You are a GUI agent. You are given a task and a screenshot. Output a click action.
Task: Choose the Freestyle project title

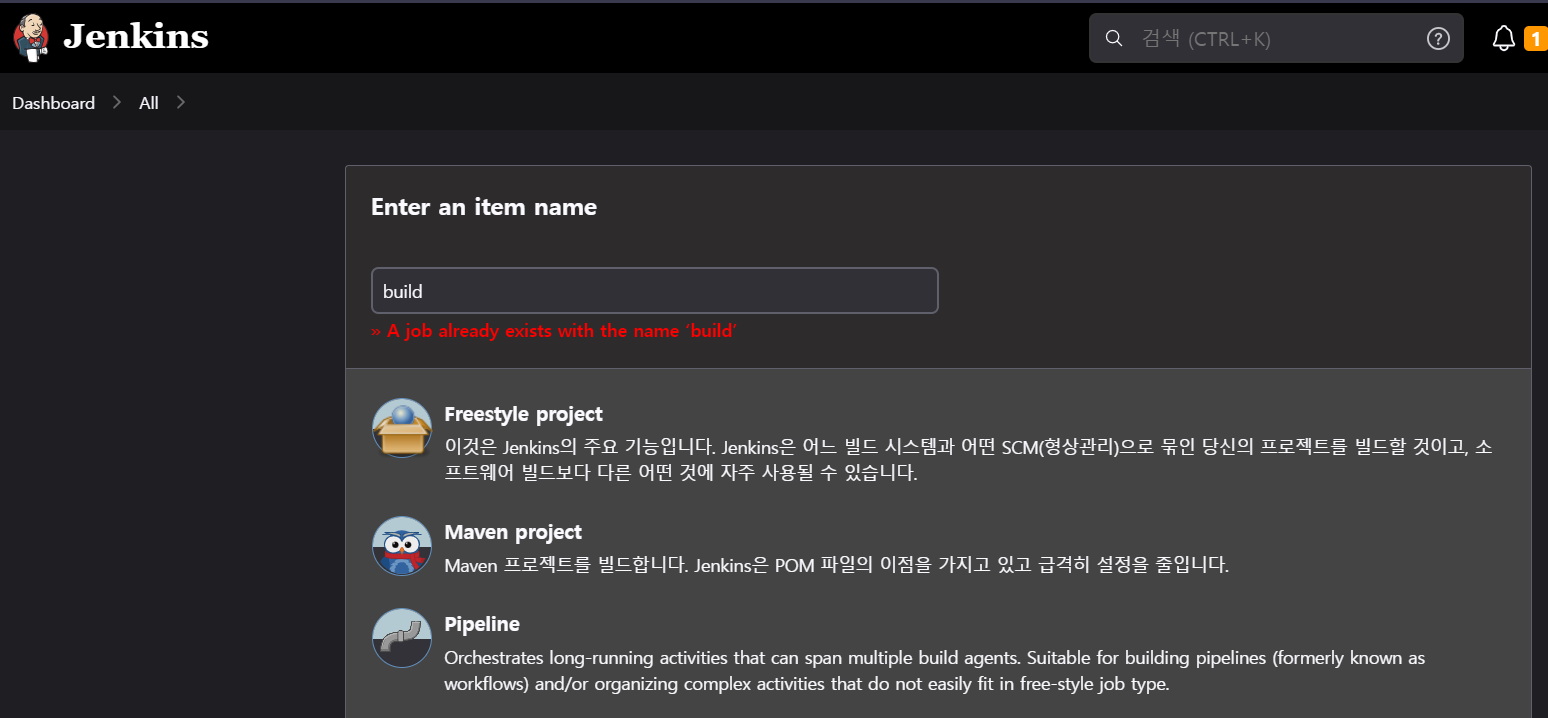tap(523, 414)
